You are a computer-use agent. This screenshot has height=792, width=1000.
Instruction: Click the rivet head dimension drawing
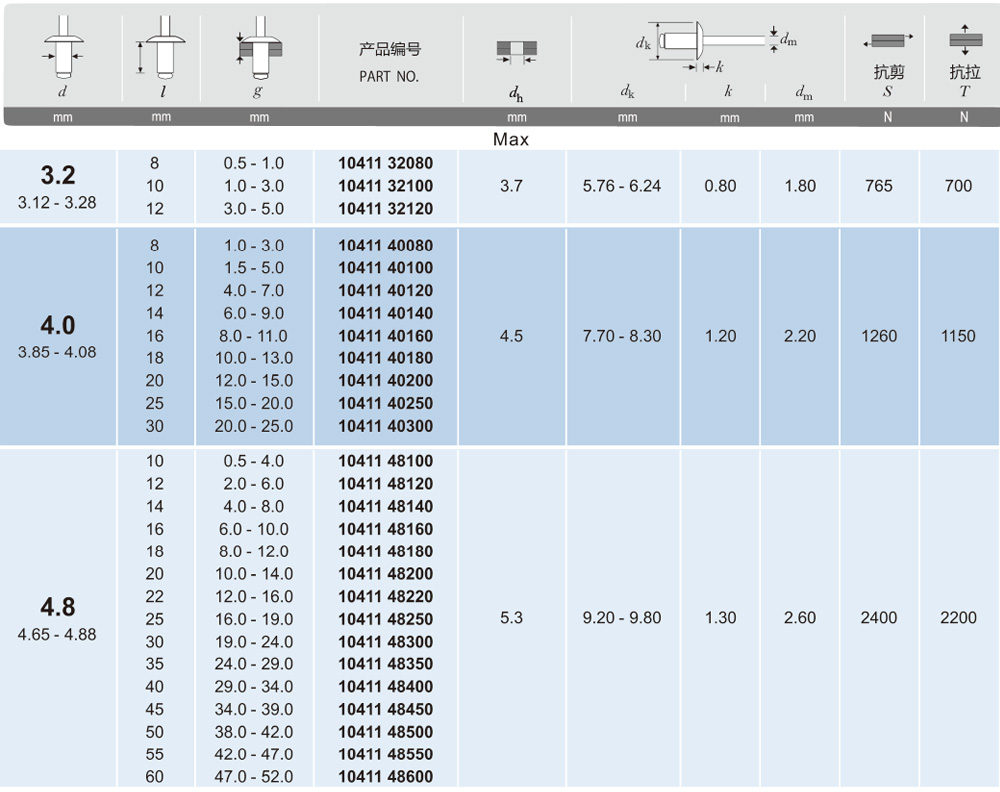(x=712, y=43)
